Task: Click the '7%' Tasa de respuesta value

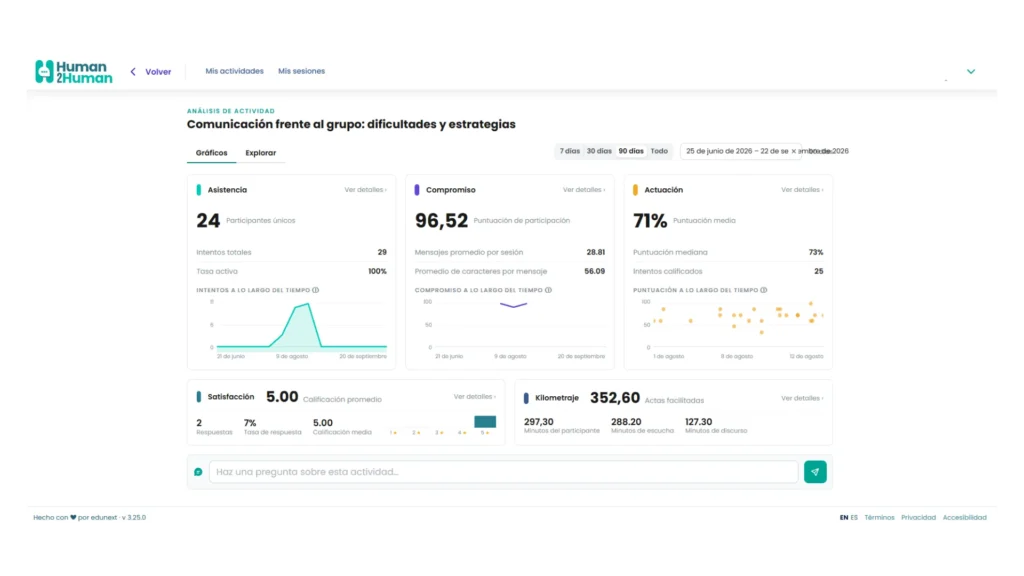Action: [x=249, y=423]
